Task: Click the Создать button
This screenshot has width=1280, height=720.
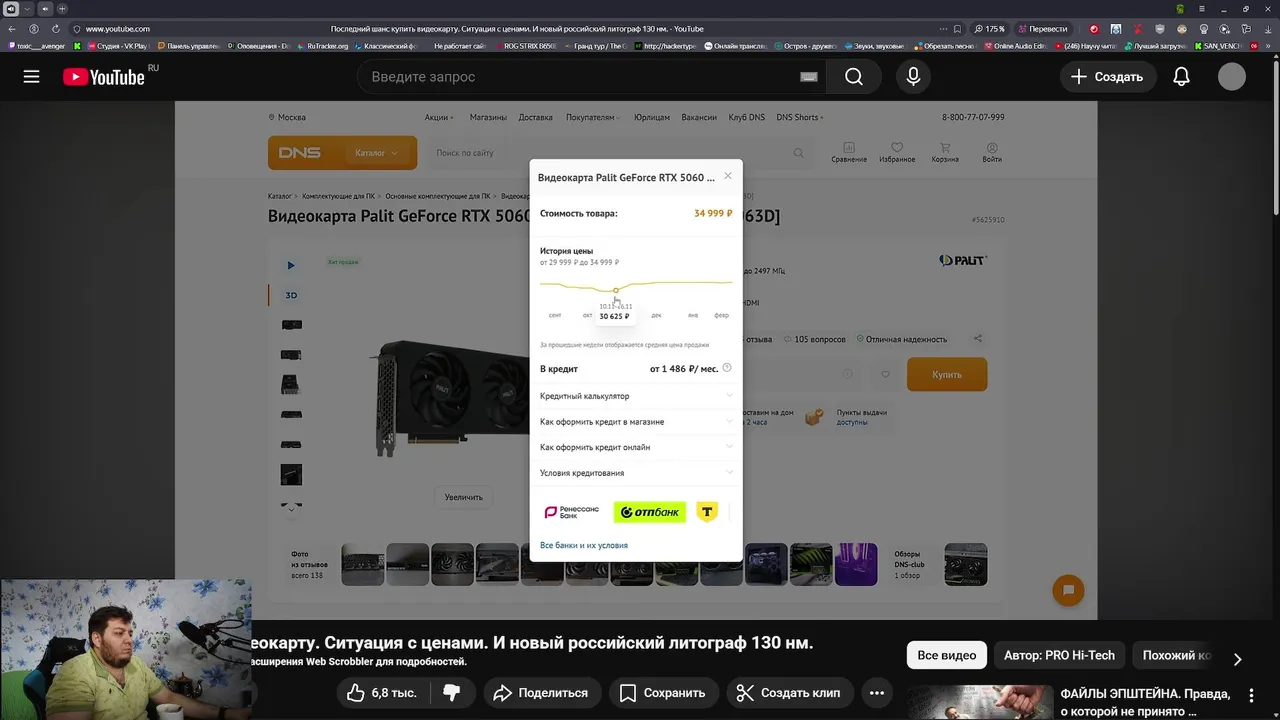Action: (1108, 77)
